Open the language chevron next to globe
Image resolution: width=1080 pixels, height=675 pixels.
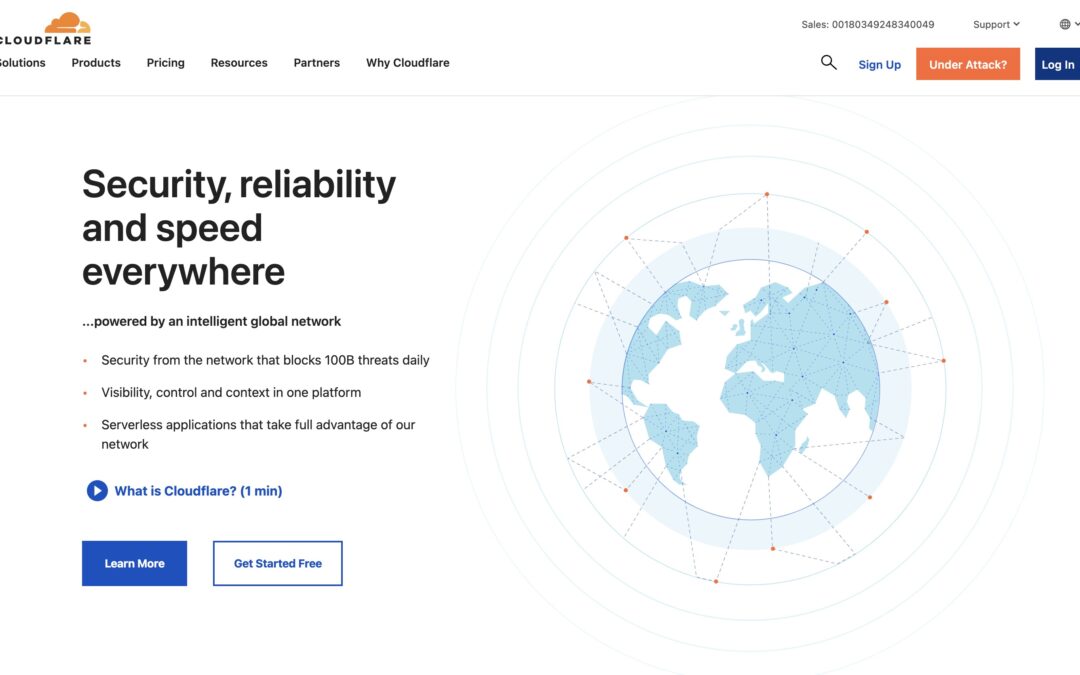click(1077, 24)
